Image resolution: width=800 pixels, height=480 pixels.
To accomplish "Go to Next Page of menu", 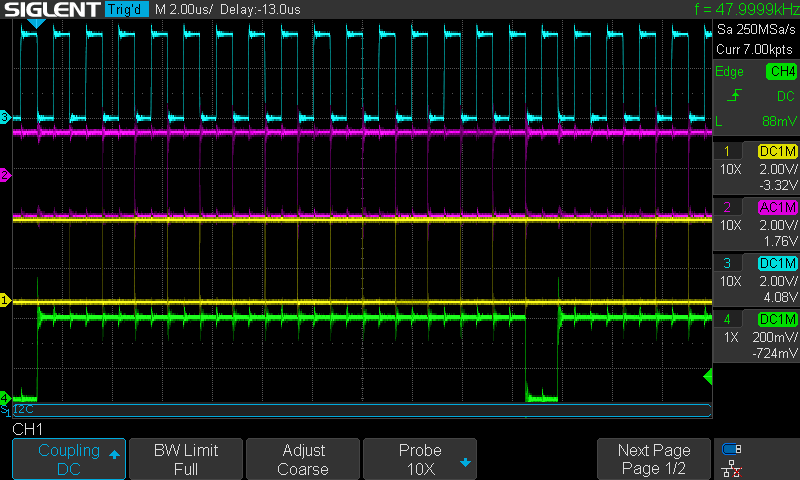I will tap(654, 459).
